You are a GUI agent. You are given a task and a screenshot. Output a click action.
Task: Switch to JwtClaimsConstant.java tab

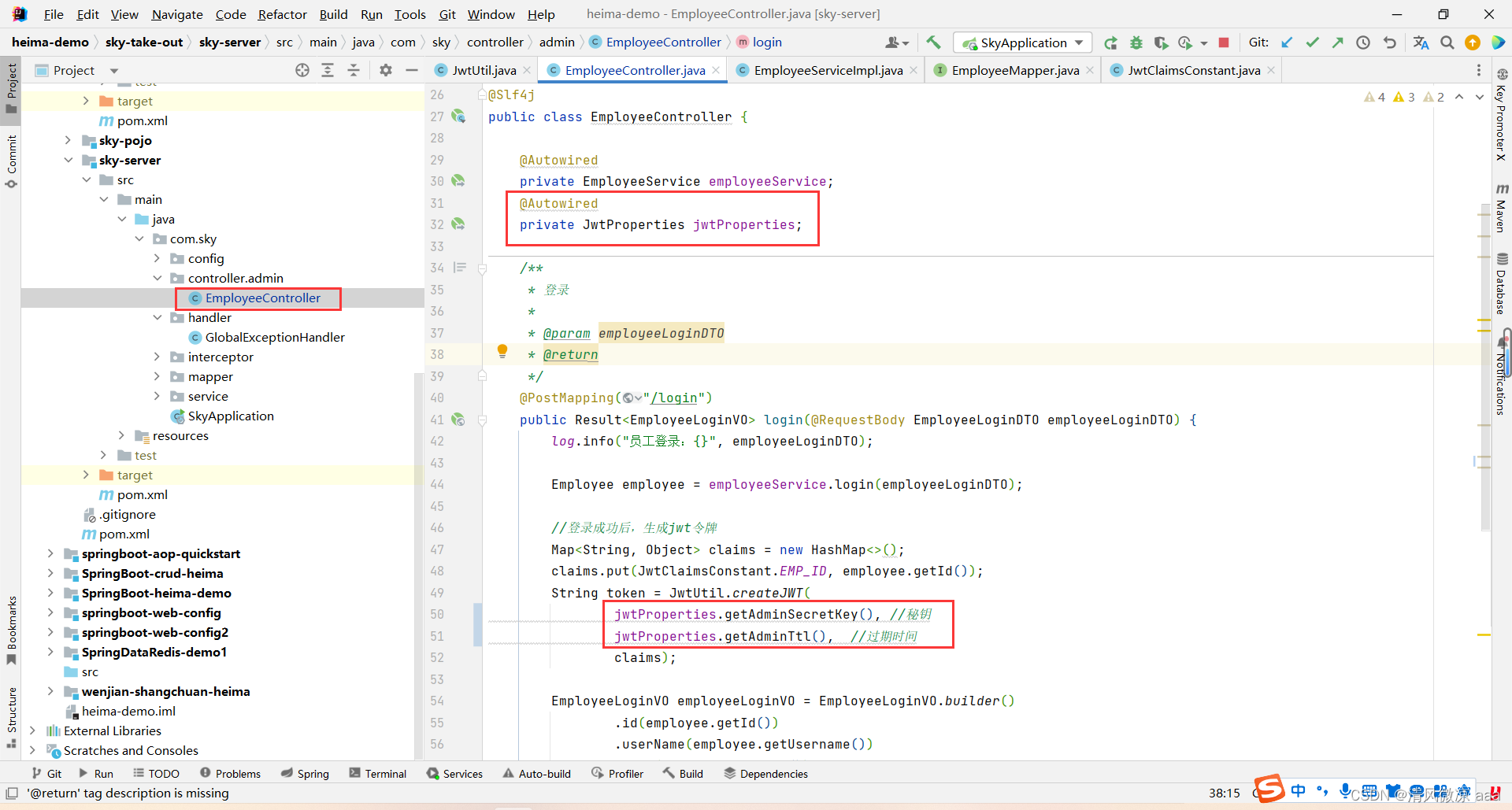click(1193, 70)
